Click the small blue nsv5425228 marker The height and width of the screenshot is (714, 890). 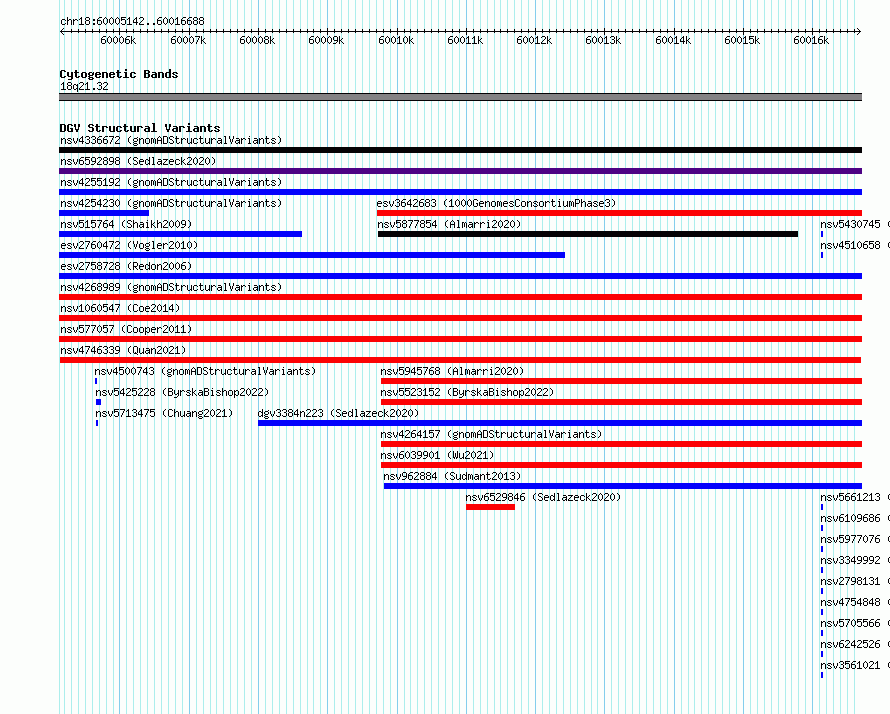[99, 402]
